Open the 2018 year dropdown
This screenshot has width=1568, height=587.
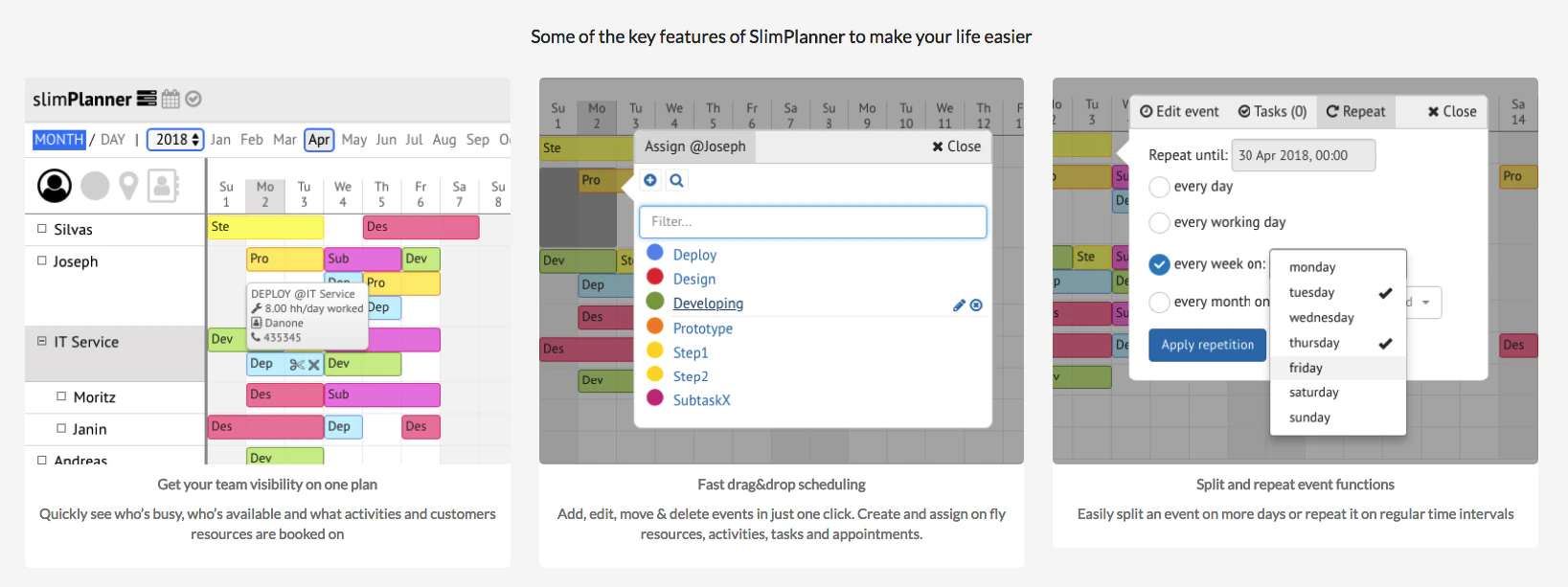176,140
